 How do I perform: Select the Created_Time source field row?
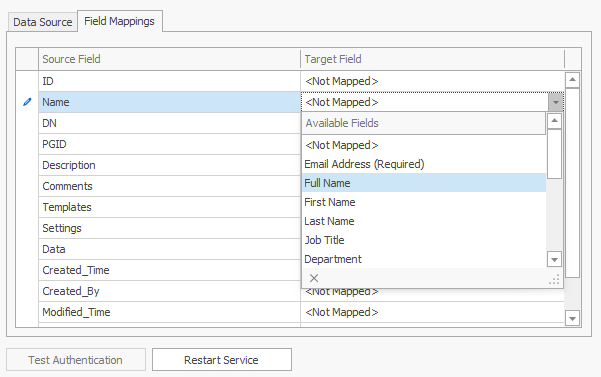coord(169,270)
